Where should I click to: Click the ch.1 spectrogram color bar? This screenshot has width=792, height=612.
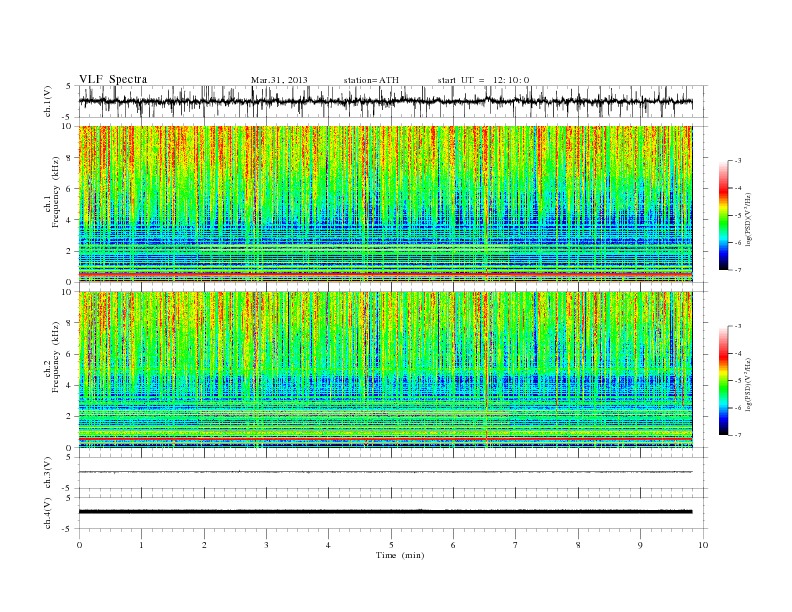point(723,215)
